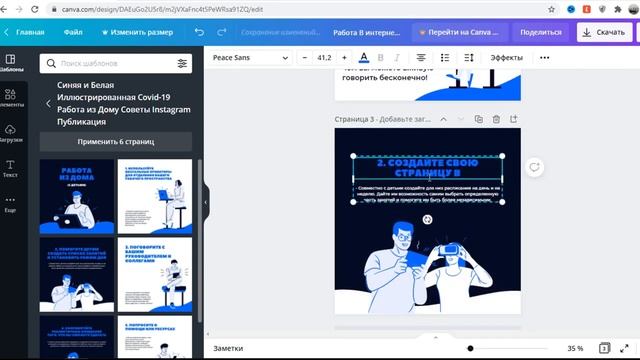Click the template list scrollbar
Screen dimensions: 640x360
tap(200, 241)
